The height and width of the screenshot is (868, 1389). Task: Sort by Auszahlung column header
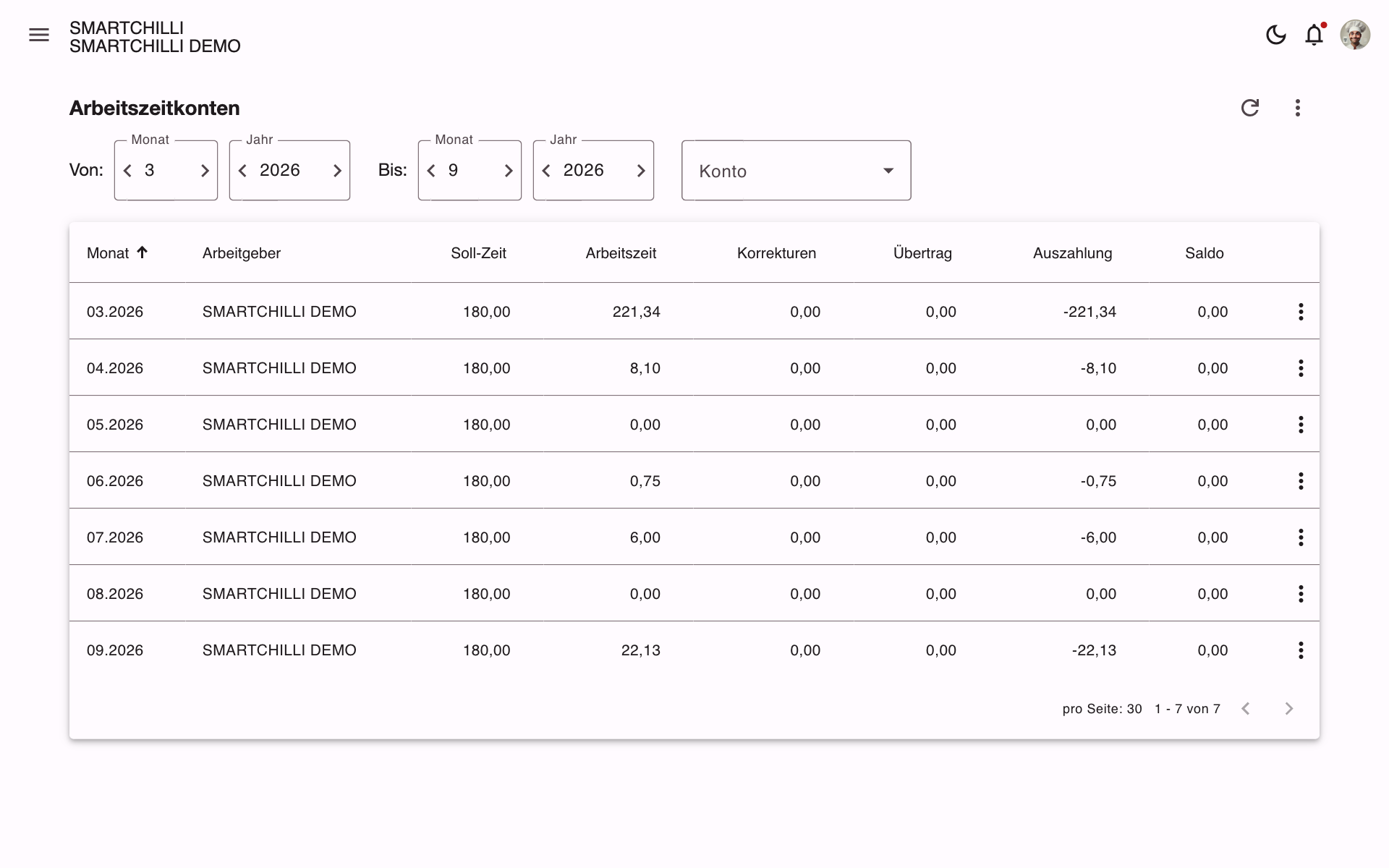pyautogui.click(x=1072, y=253)
